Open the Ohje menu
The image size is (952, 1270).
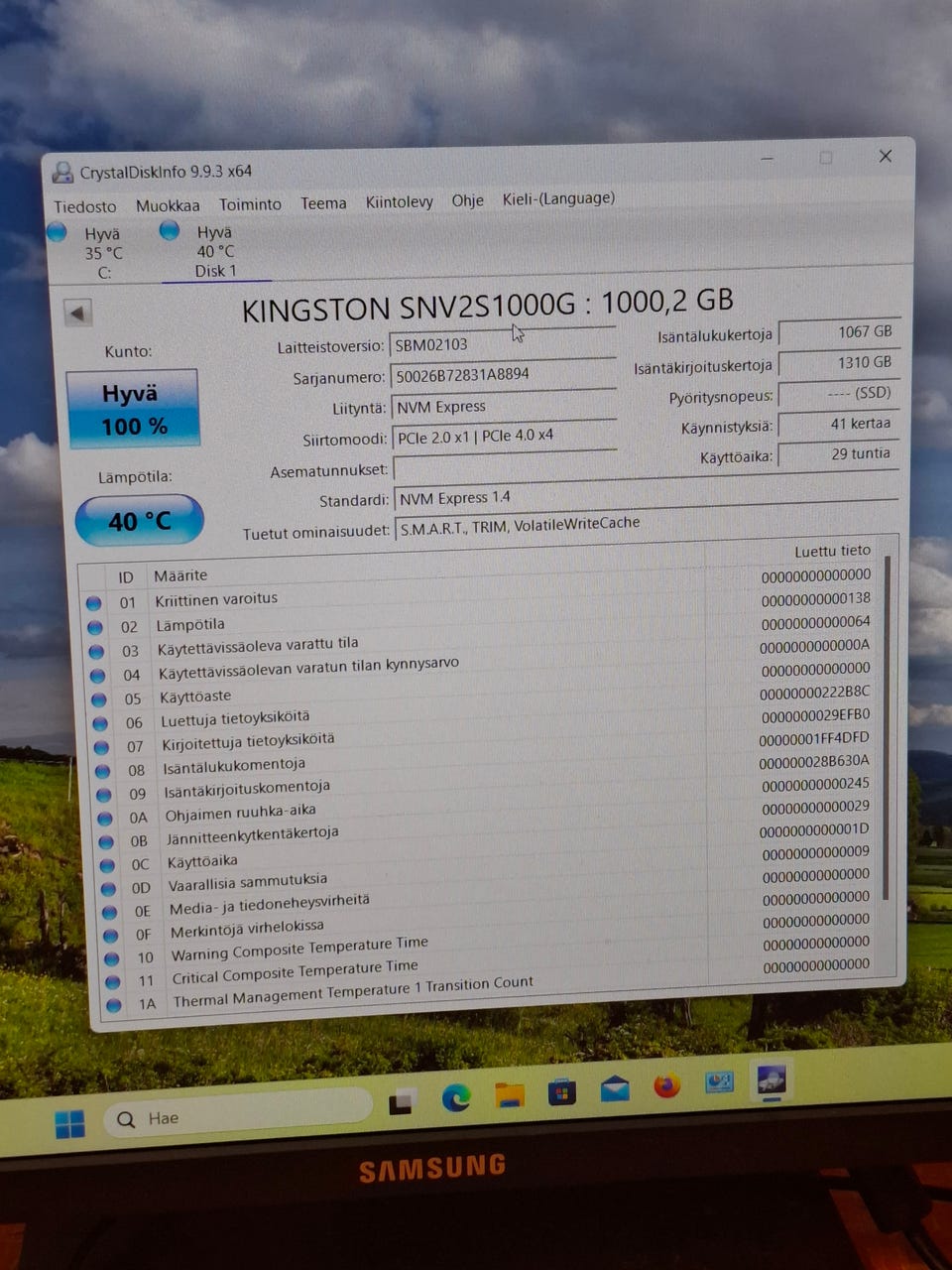[468, 200]
